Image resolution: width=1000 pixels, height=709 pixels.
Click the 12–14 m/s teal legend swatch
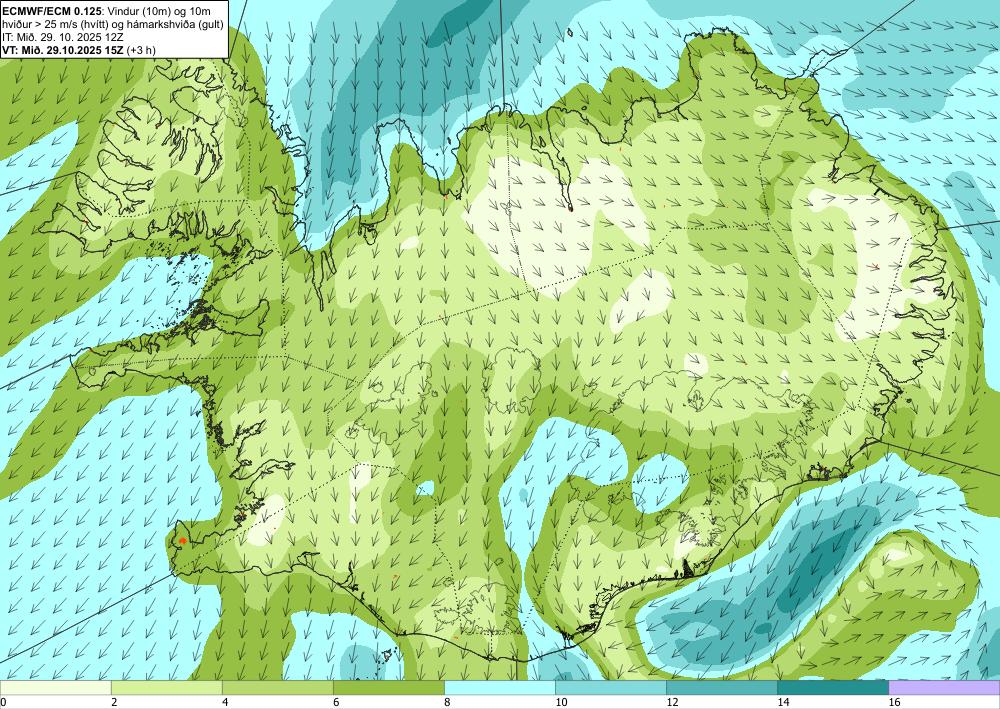click(x=721, y=687)
